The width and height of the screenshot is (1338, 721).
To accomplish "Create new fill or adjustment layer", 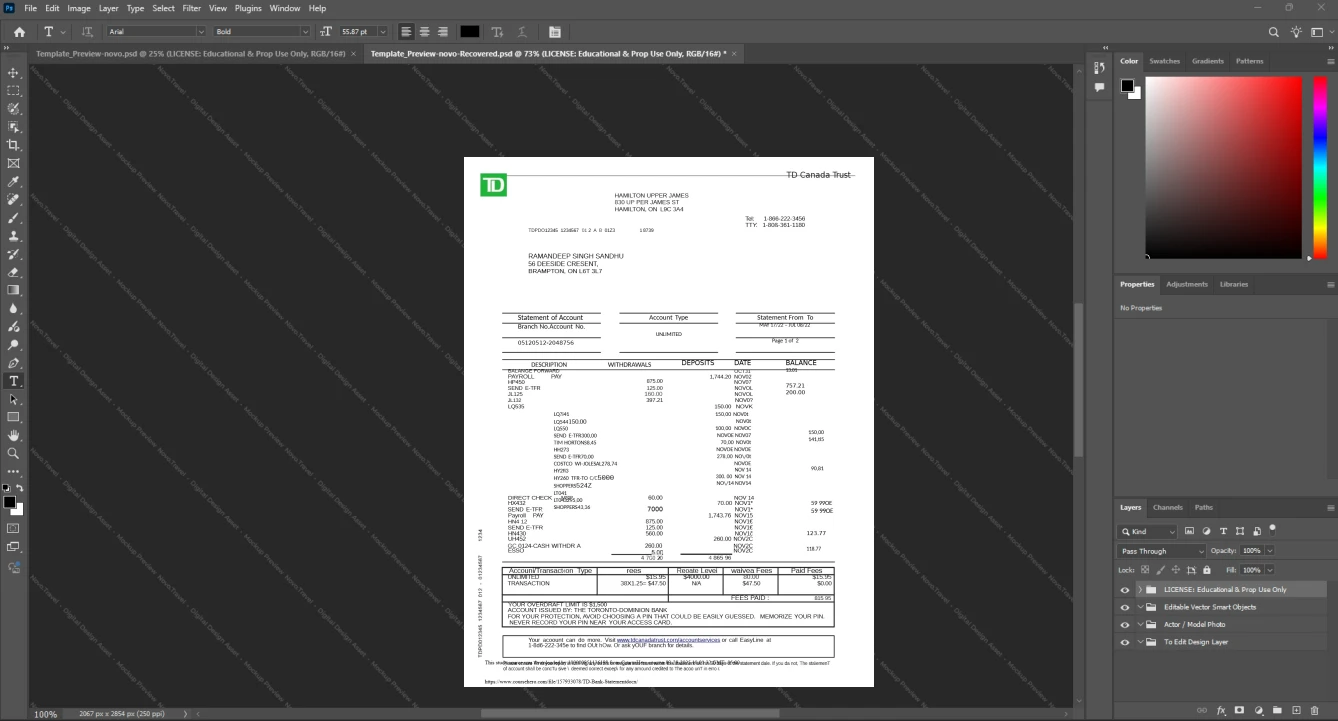I will pyautogui.click(x=1259, y=710).
